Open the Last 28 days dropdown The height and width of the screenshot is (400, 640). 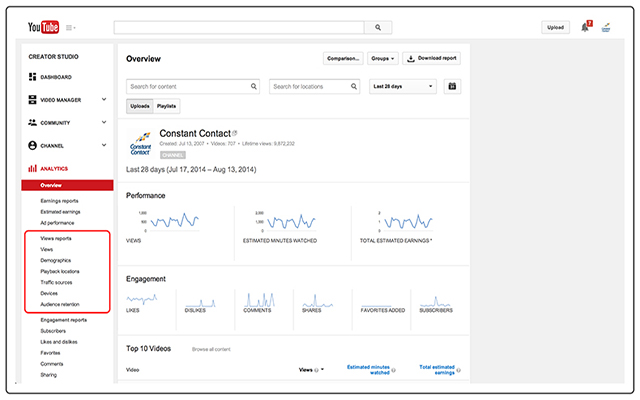click(403, 87)
